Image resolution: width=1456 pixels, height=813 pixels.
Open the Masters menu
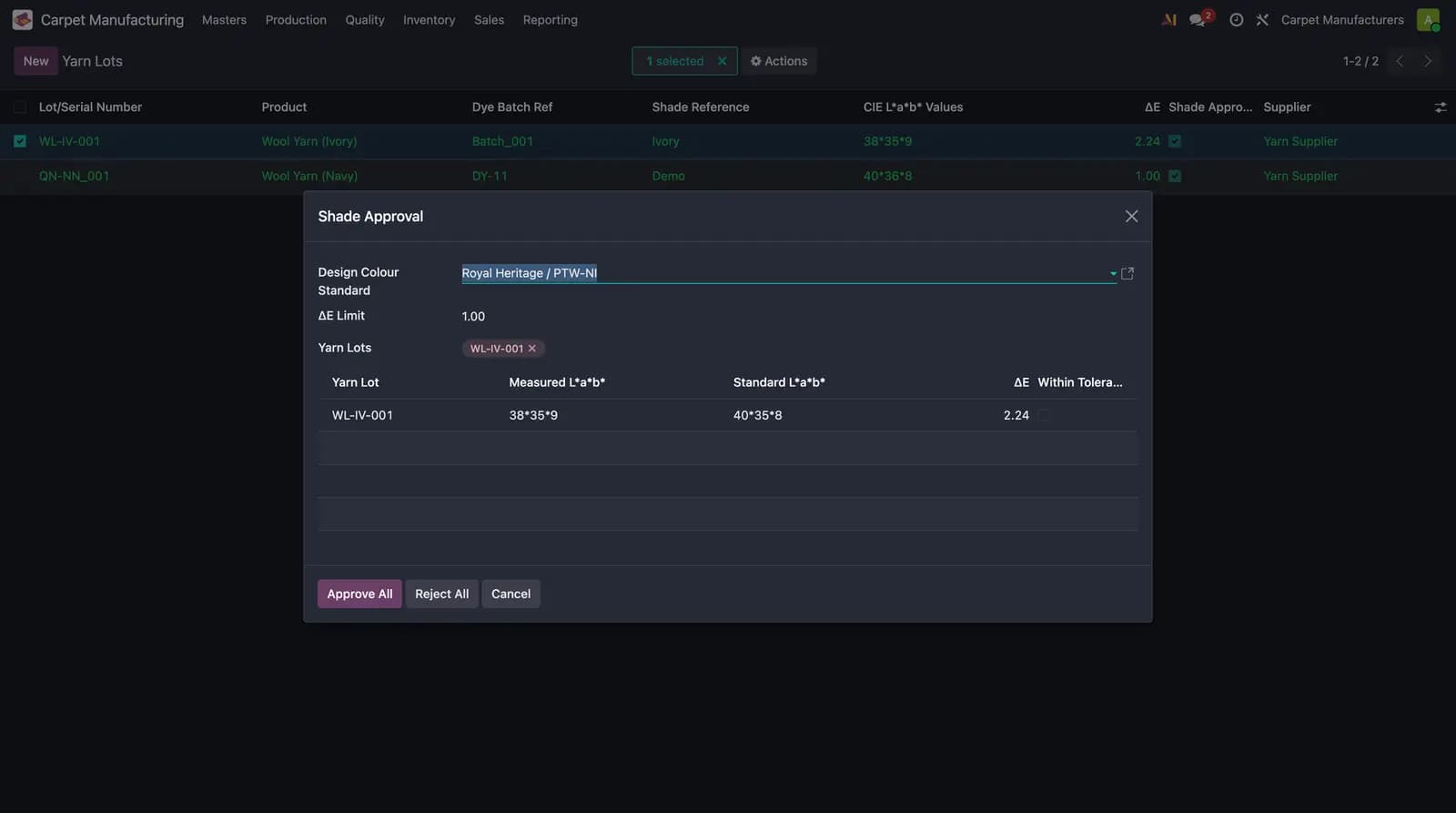coord(224,19)
